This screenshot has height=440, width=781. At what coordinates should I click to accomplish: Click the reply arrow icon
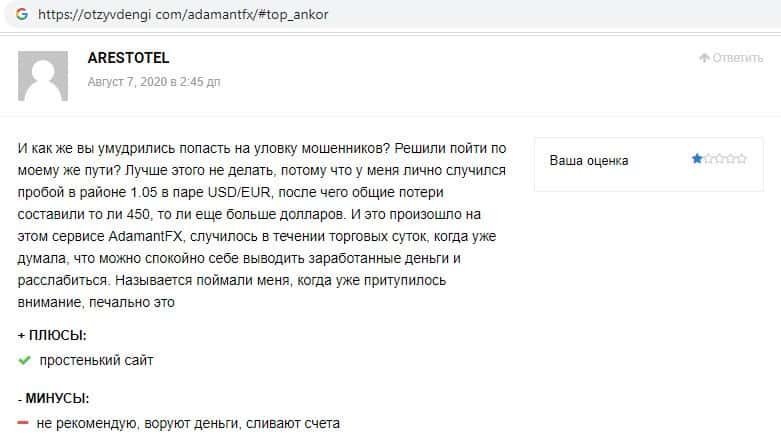pos(704,58)
